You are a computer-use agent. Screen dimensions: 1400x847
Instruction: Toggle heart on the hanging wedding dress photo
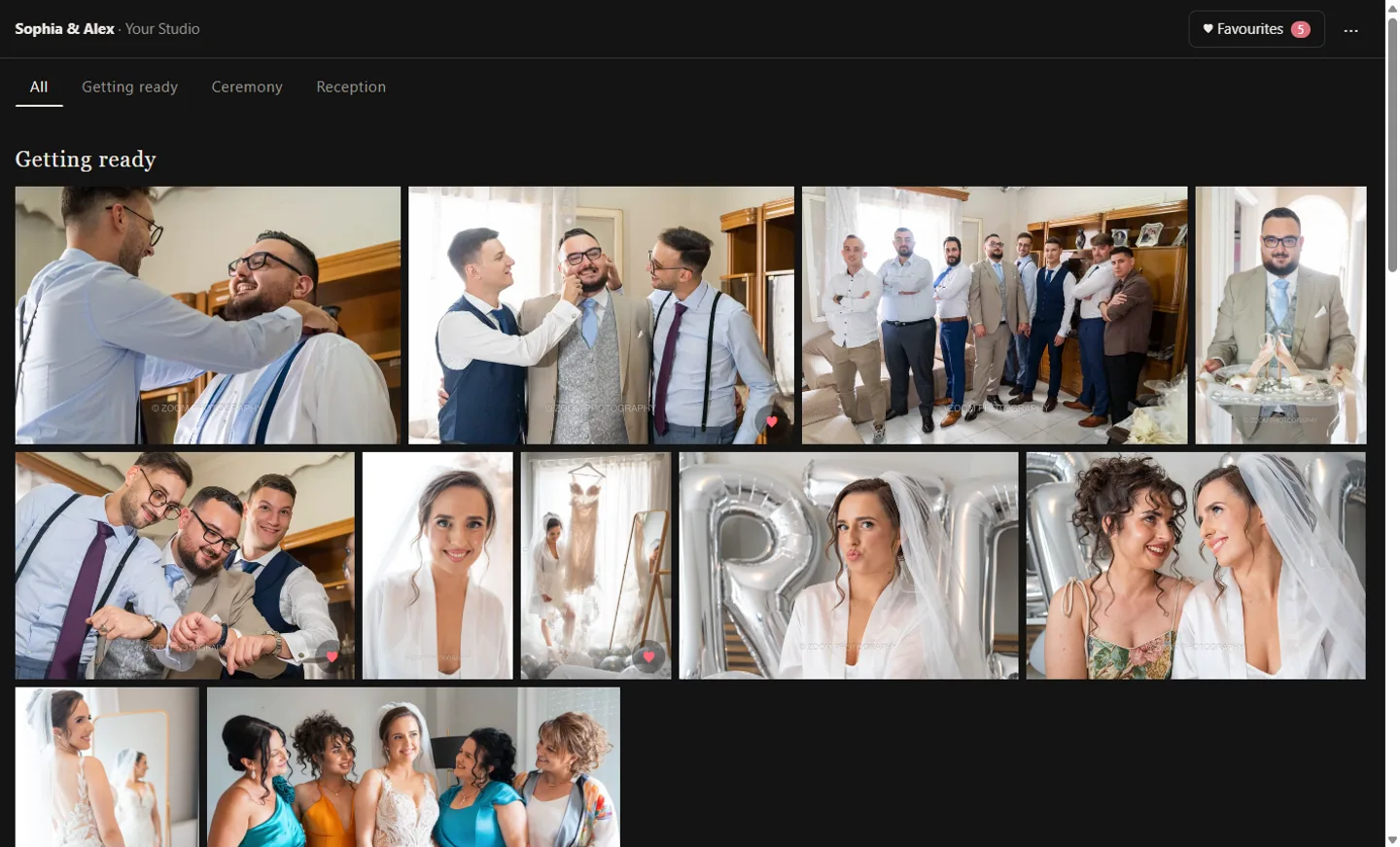point(648,656)
